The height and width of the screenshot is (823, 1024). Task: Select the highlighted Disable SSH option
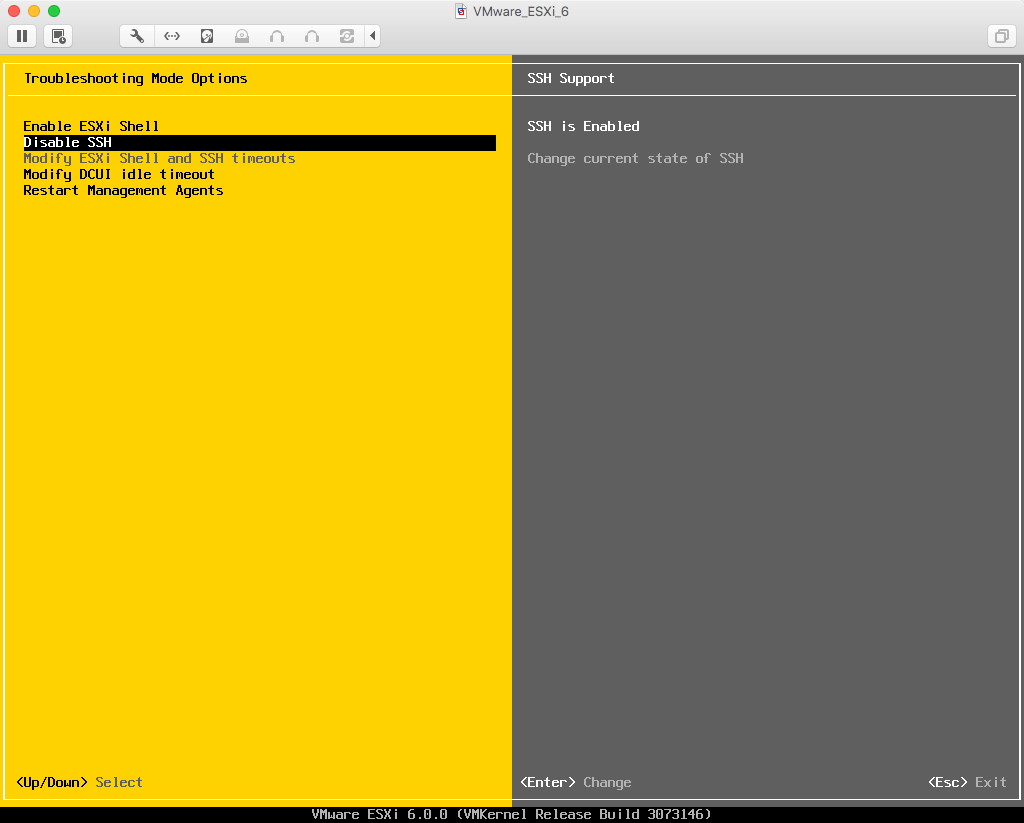point(67,142)
